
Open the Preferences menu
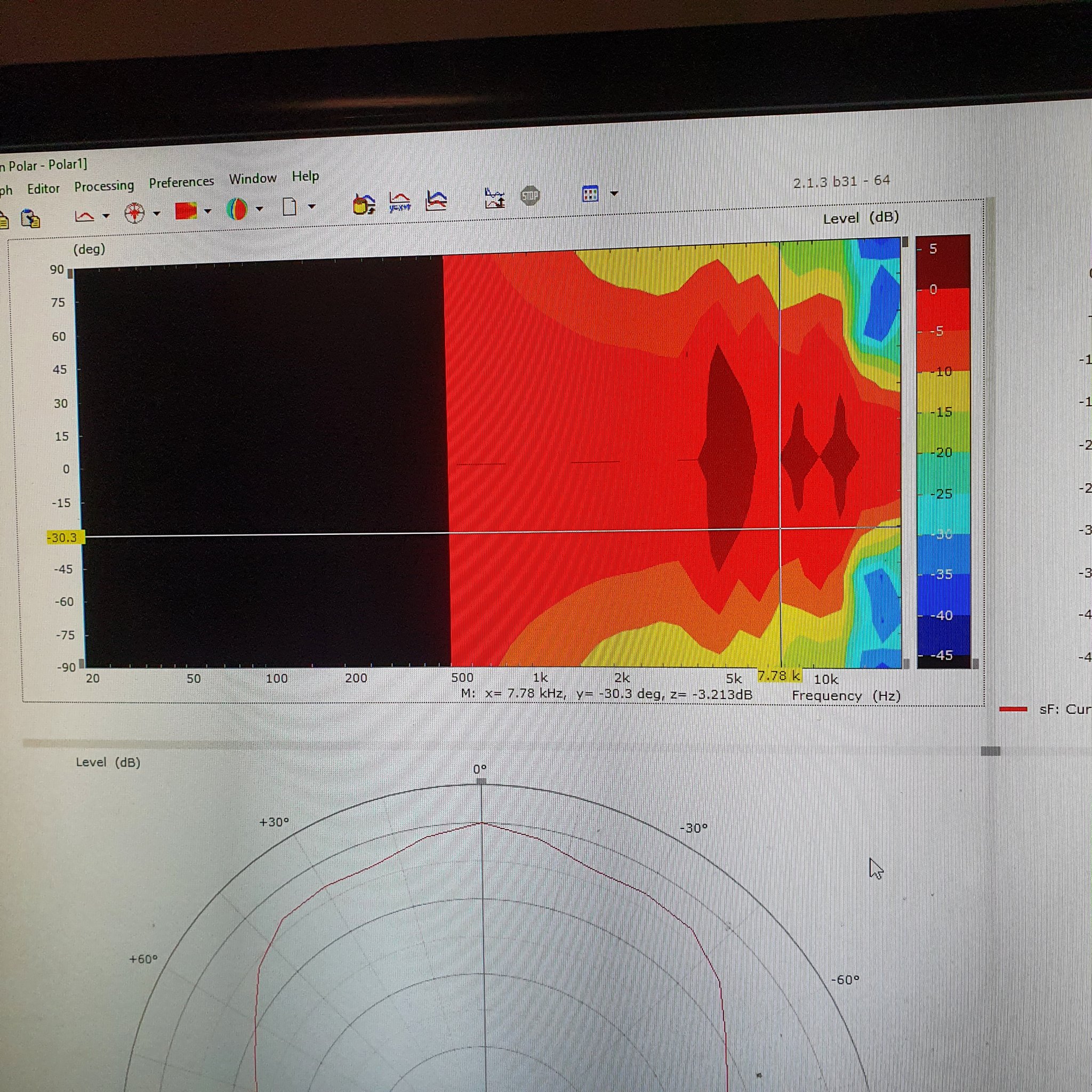(181, 182)
